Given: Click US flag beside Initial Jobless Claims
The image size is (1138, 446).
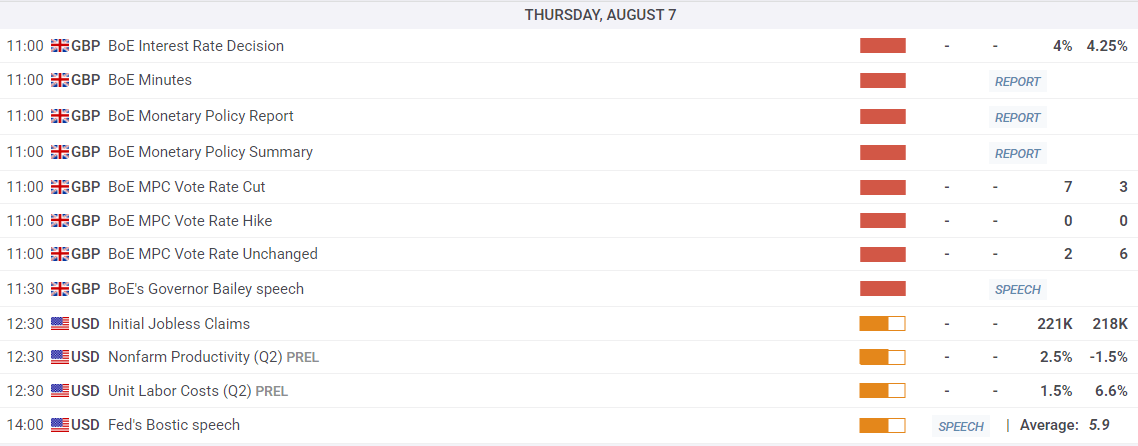Looking at the screenshot, I should 59,324.
